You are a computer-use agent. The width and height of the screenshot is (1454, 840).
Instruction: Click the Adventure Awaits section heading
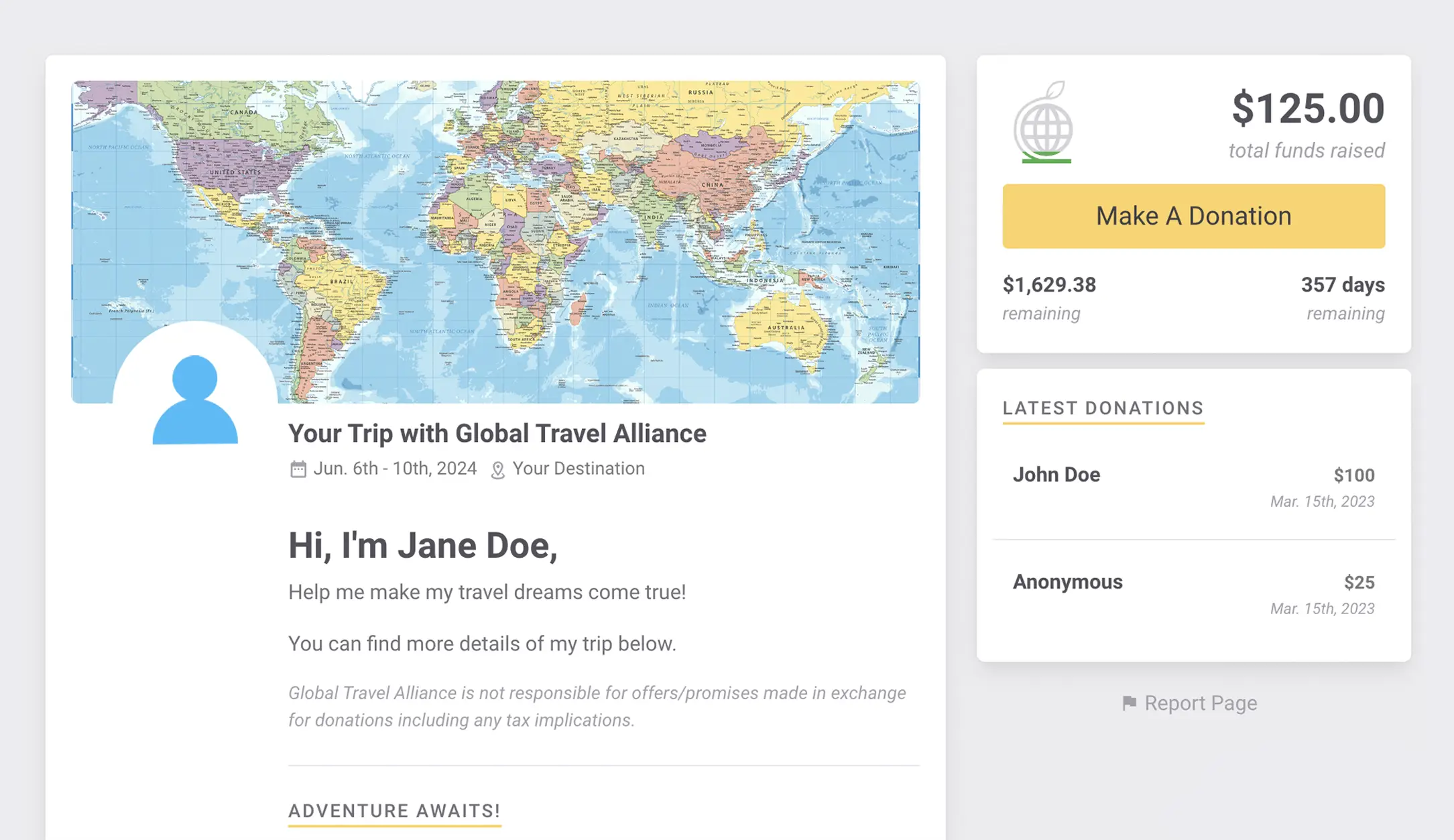[x=394, y=811]
